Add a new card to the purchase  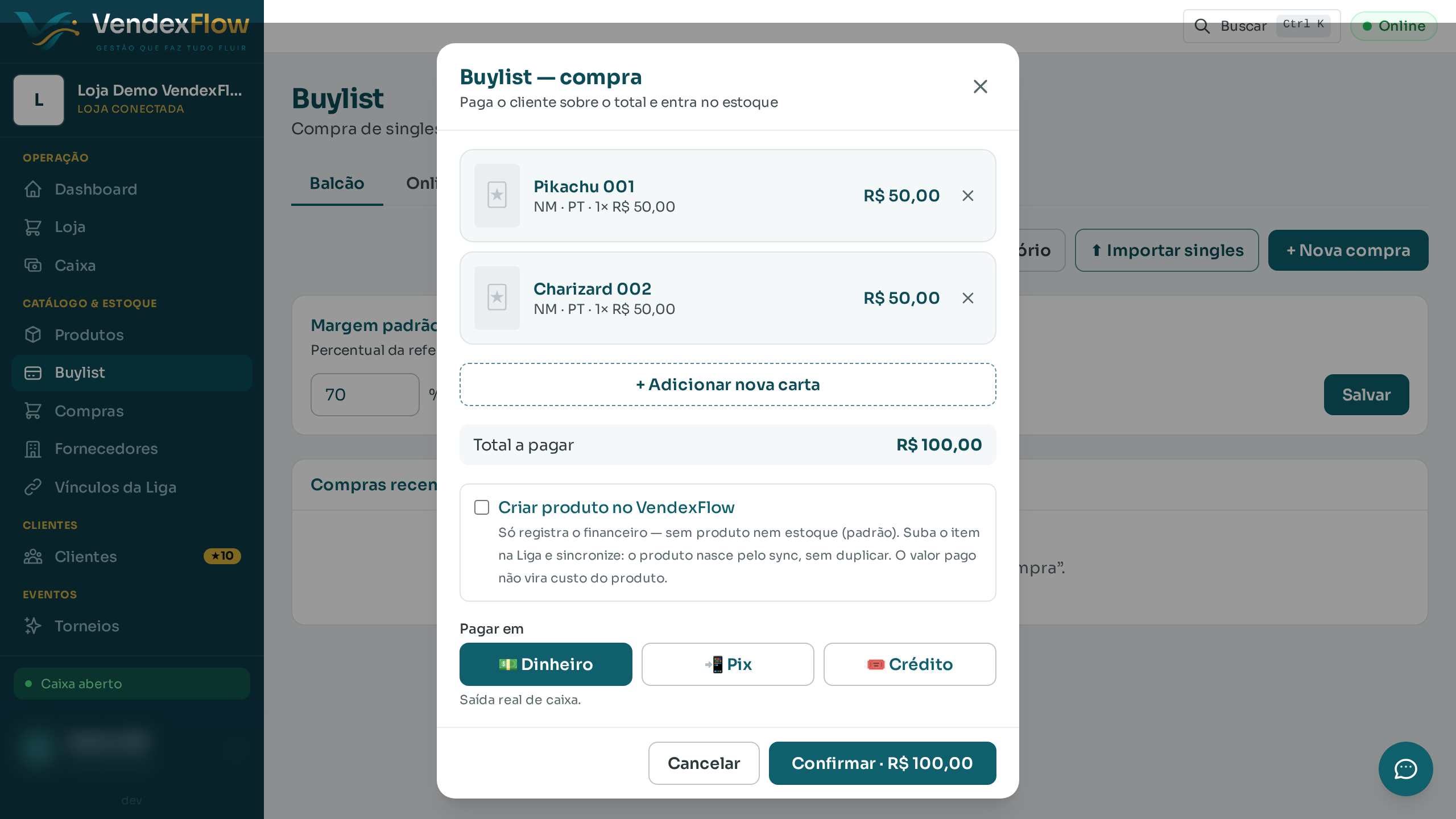(727, 384)
